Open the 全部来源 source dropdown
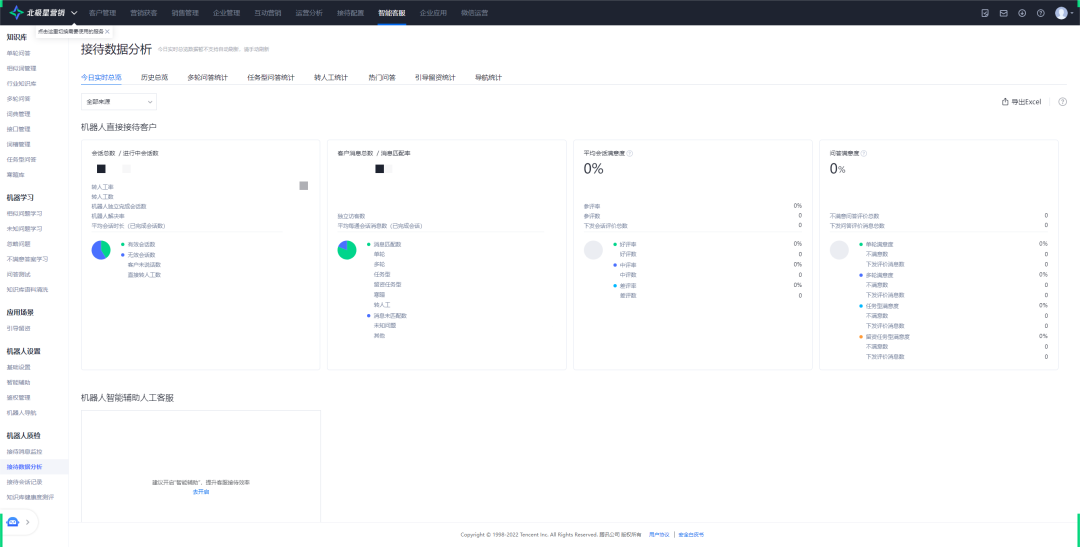Image resolution: width=1080 pixels, height=547 pixels. [118, 102]
